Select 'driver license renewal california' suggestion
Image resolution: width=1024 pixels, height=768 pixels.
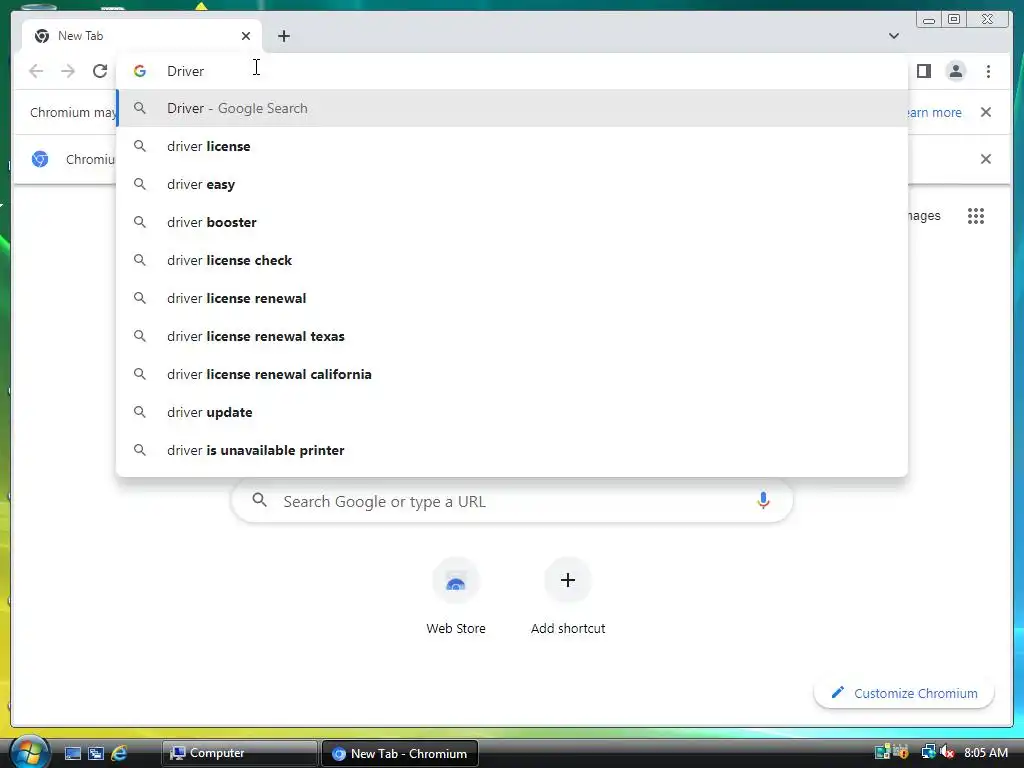513,374
